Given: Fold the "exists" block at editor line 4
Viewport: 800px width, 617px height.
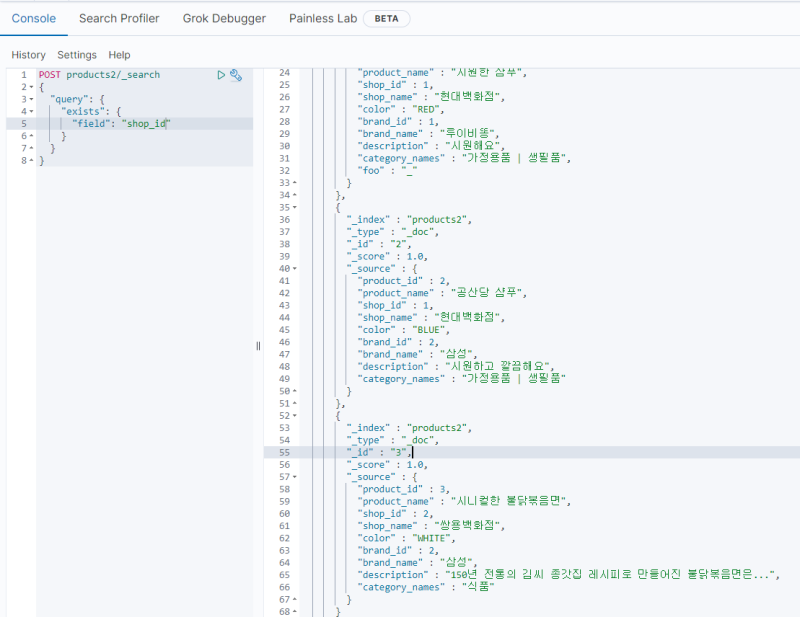Looking at the screenshot, I should [x=31, y=111].
